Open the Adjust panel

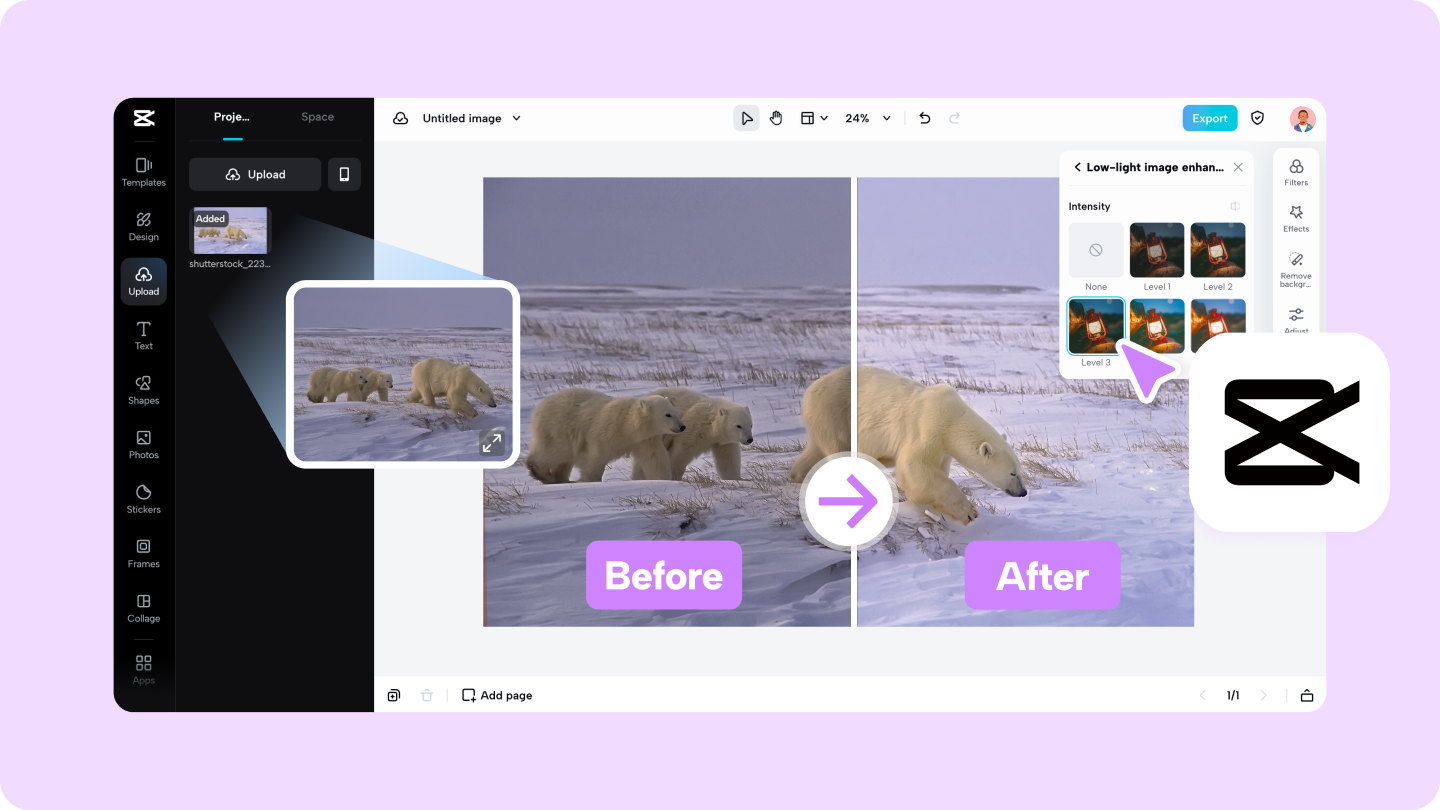click(1295, 318)
